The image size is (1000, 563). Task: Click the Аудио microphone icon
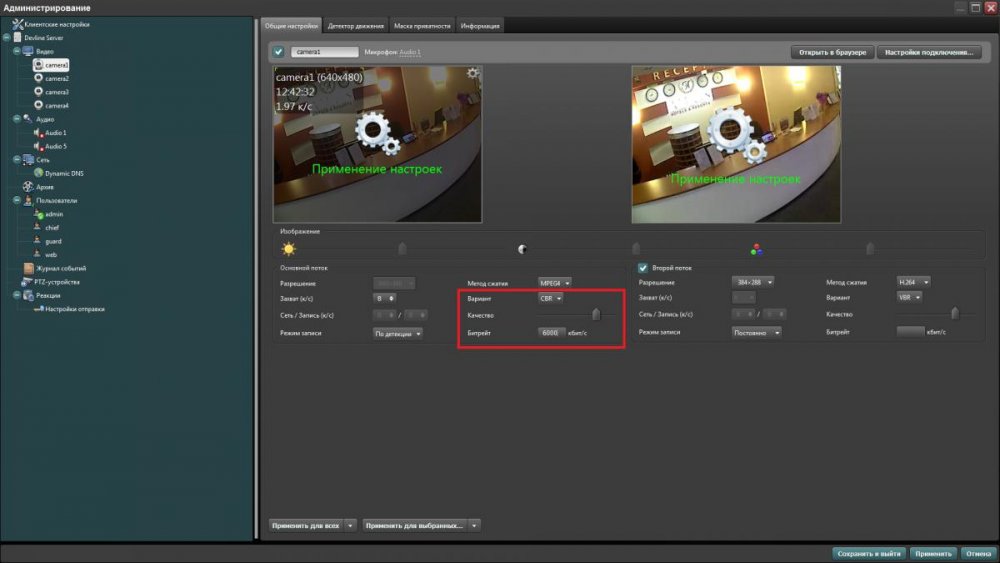[28, 119]
